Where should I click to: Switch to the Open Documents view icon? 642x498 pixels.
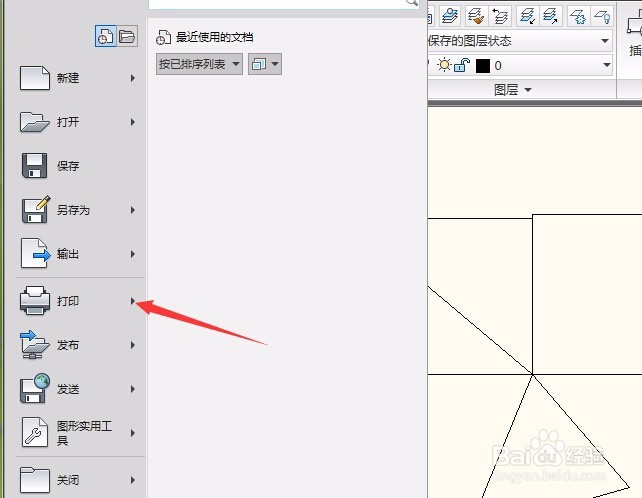[x=127, y=36]
